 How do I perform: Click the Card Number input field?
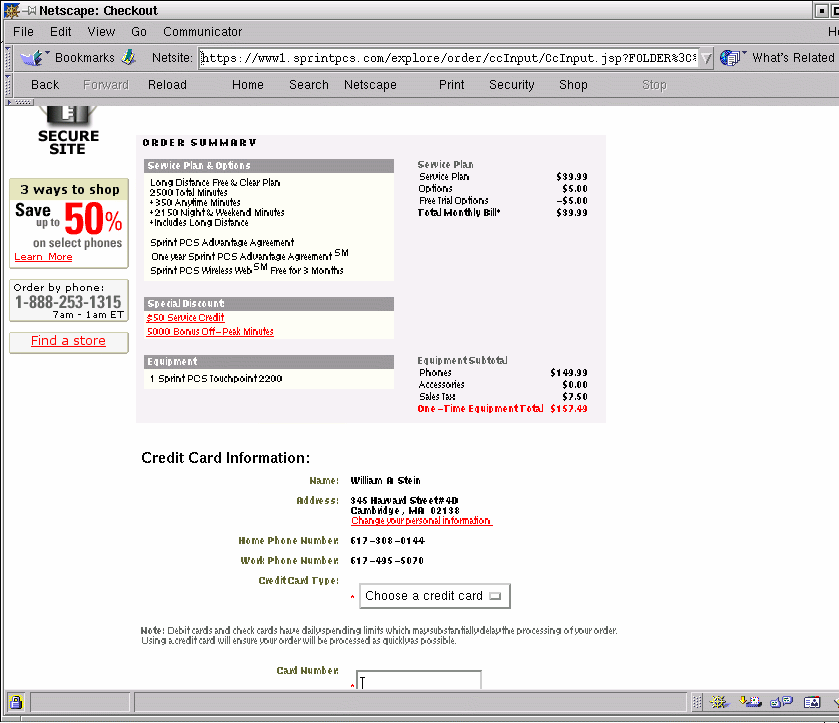pos(419,680)
